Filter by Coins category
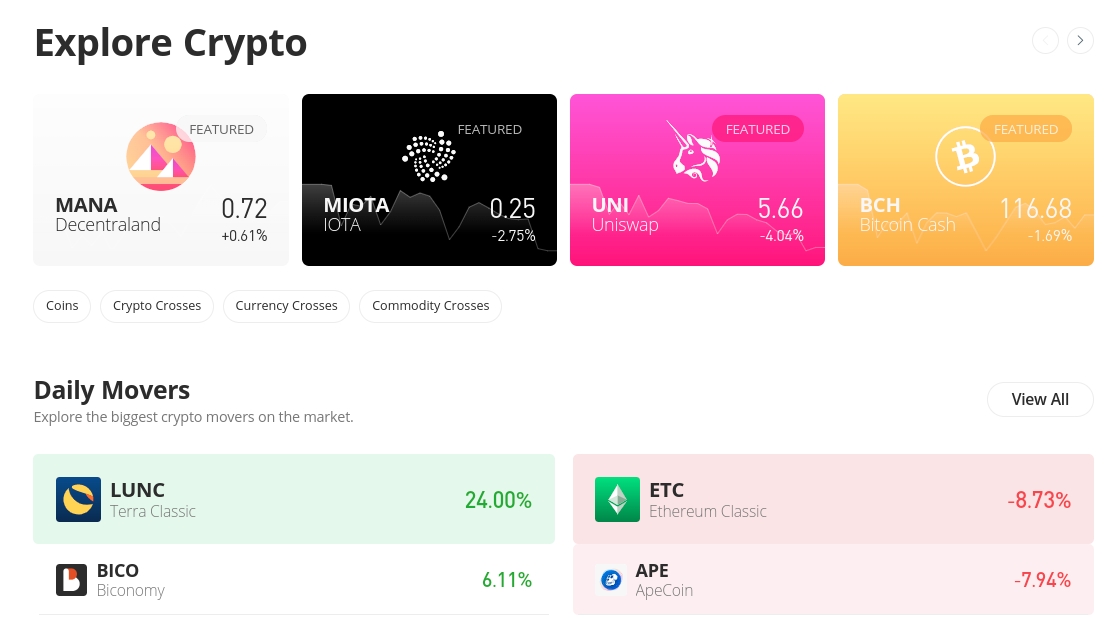Image resolution: width=1117 pixels, height=618 pixels. 62,306
